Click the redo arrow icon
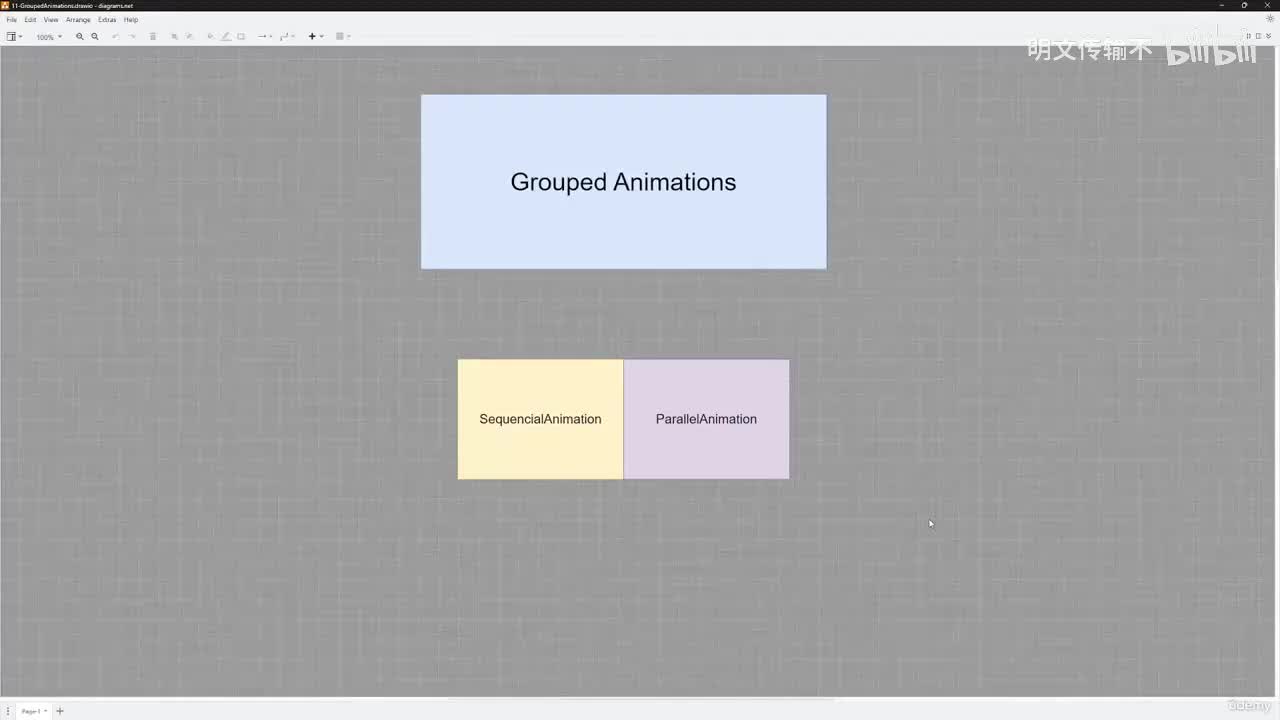1280x720 pixels. click(x=132, y=37)
